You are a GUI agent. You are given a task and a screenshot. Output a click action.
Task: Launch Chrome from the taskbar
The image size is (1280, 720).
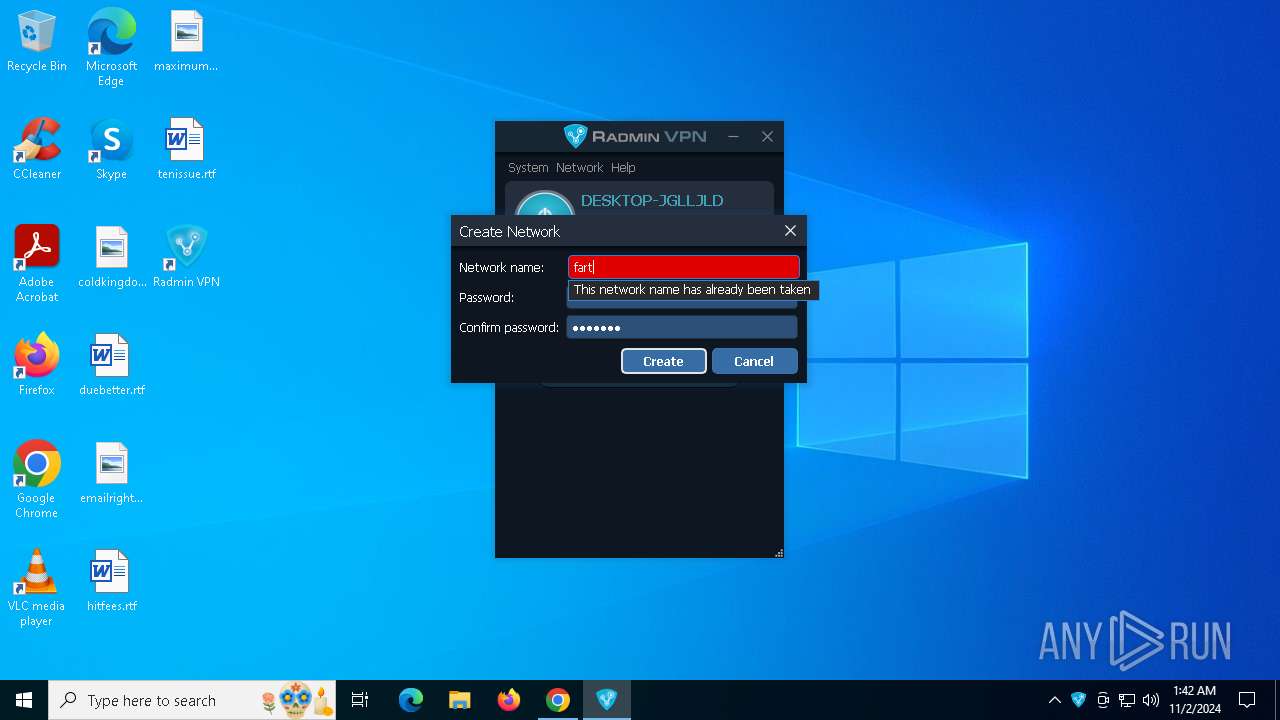[558, 700]
